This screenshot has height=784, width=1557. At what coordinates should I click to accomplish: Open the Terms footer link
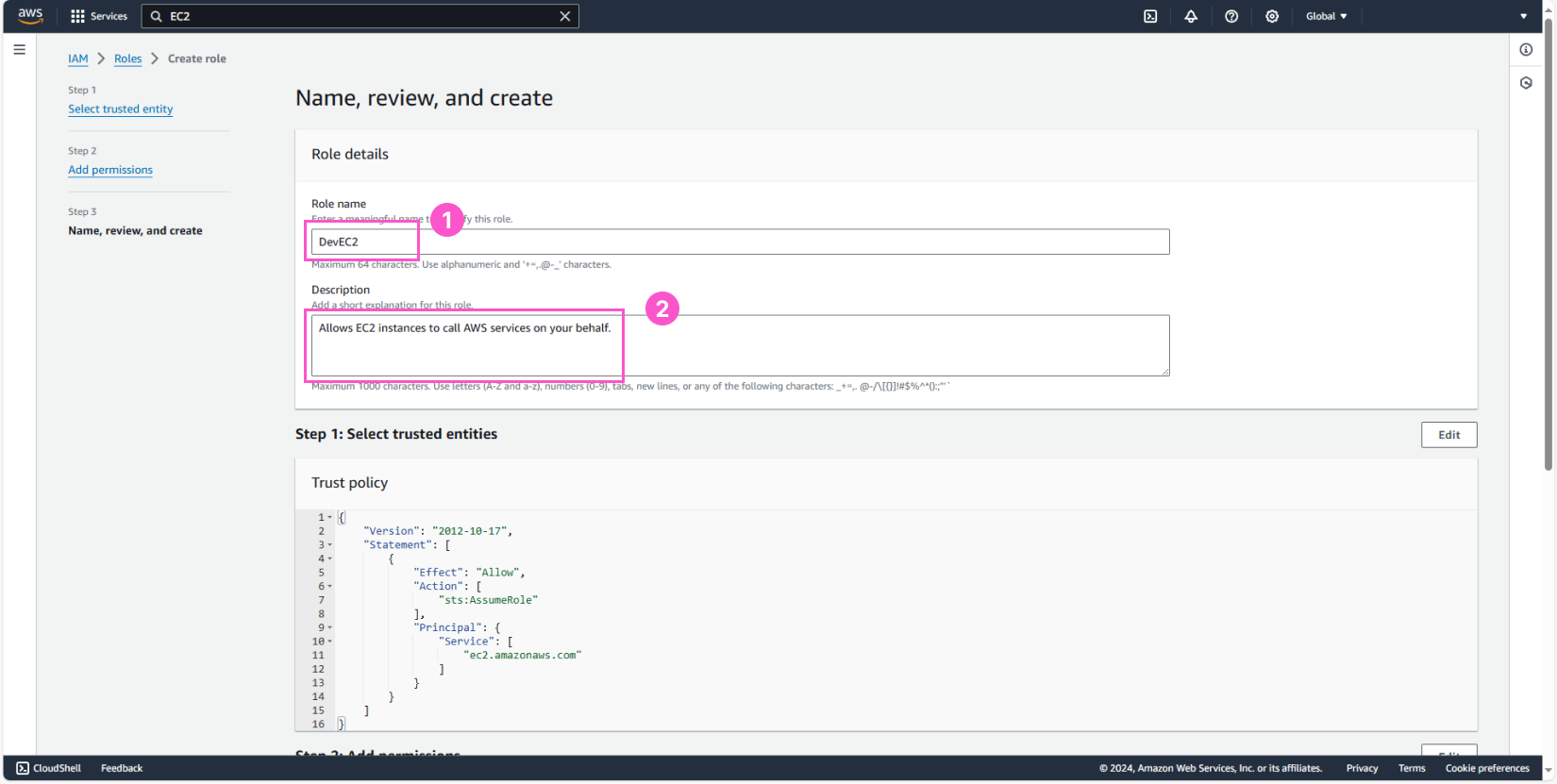click(1412, 768)
